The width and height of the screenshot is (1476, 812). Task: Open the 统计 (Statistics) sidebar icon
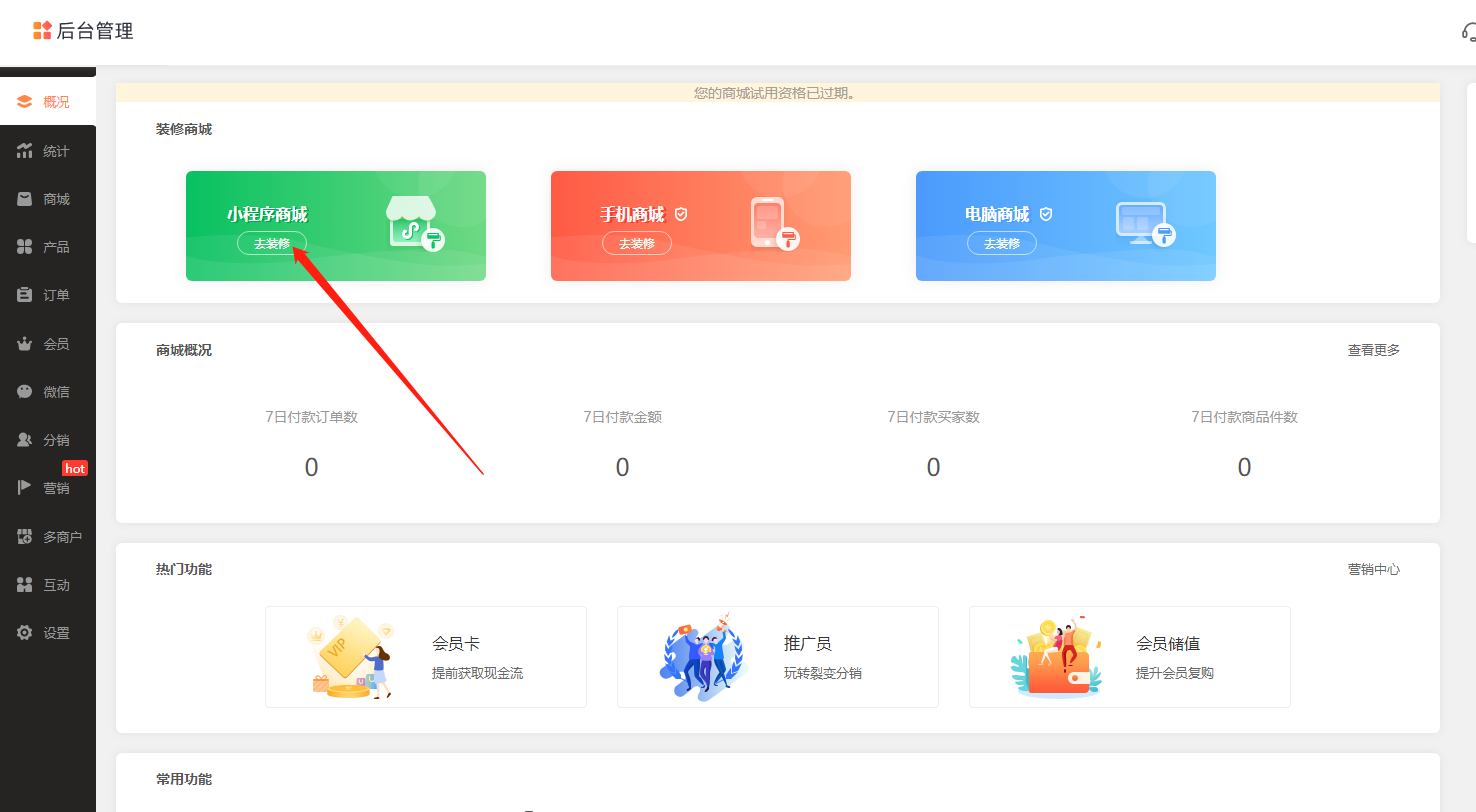click(x=47, y=150)
